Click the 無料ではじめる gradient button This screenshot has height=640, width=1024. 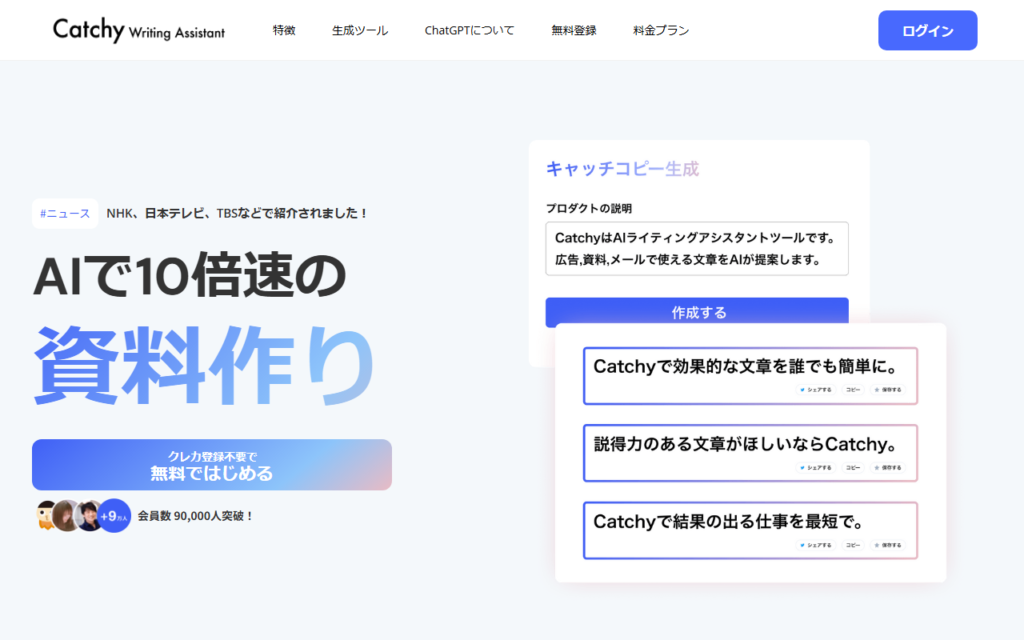(212, 465)
